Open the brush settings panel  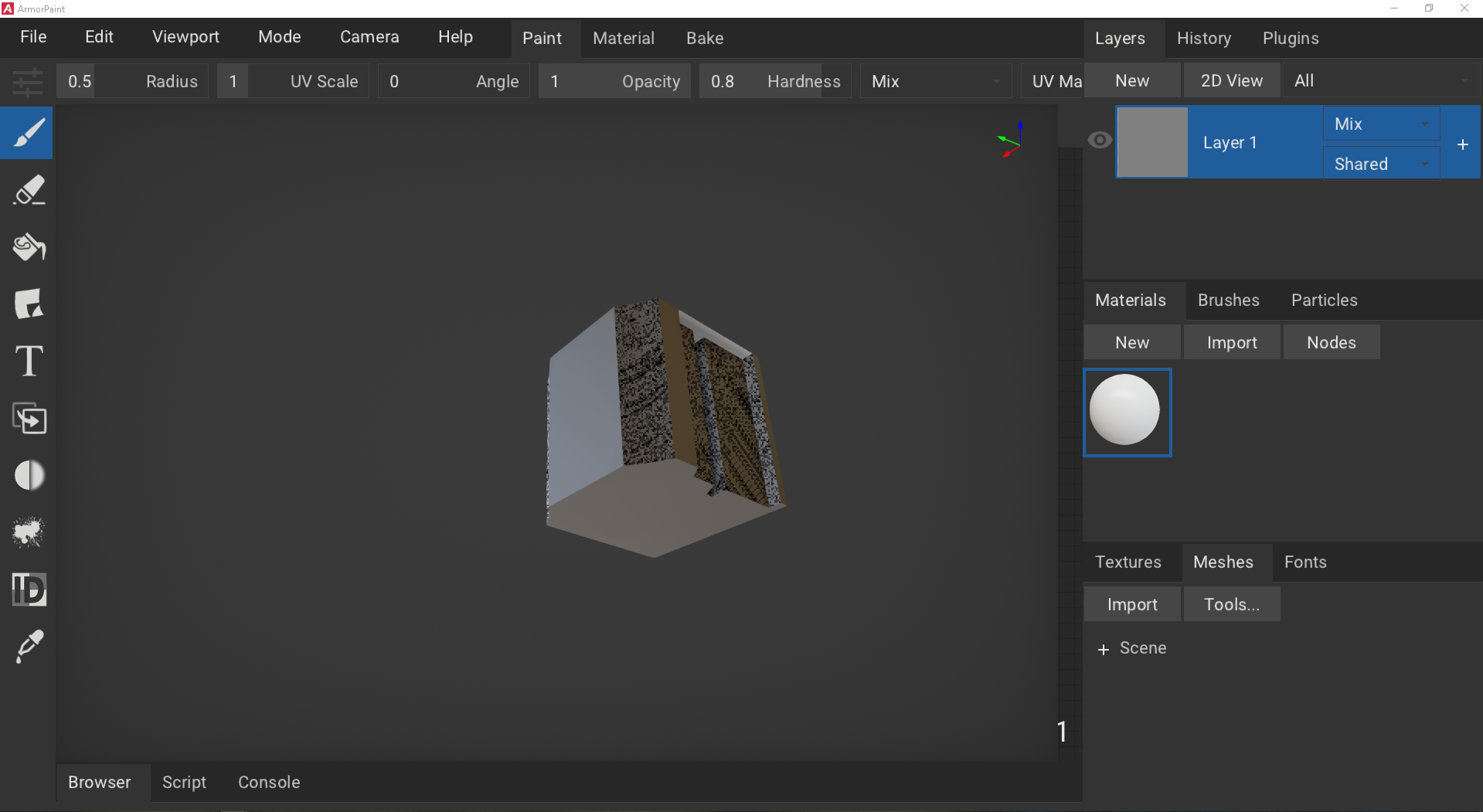pyautogui.click(x=27, y=81)
